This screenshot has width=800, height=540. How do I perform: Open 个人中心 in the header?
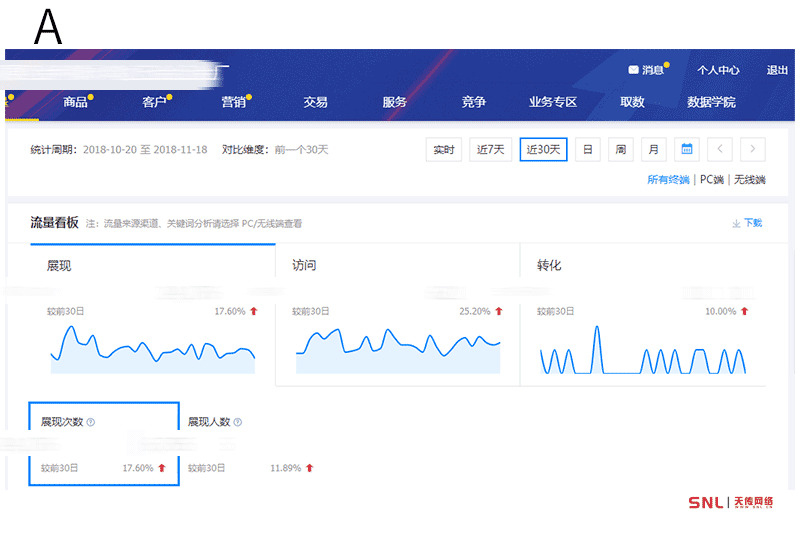tap(718, 70)
